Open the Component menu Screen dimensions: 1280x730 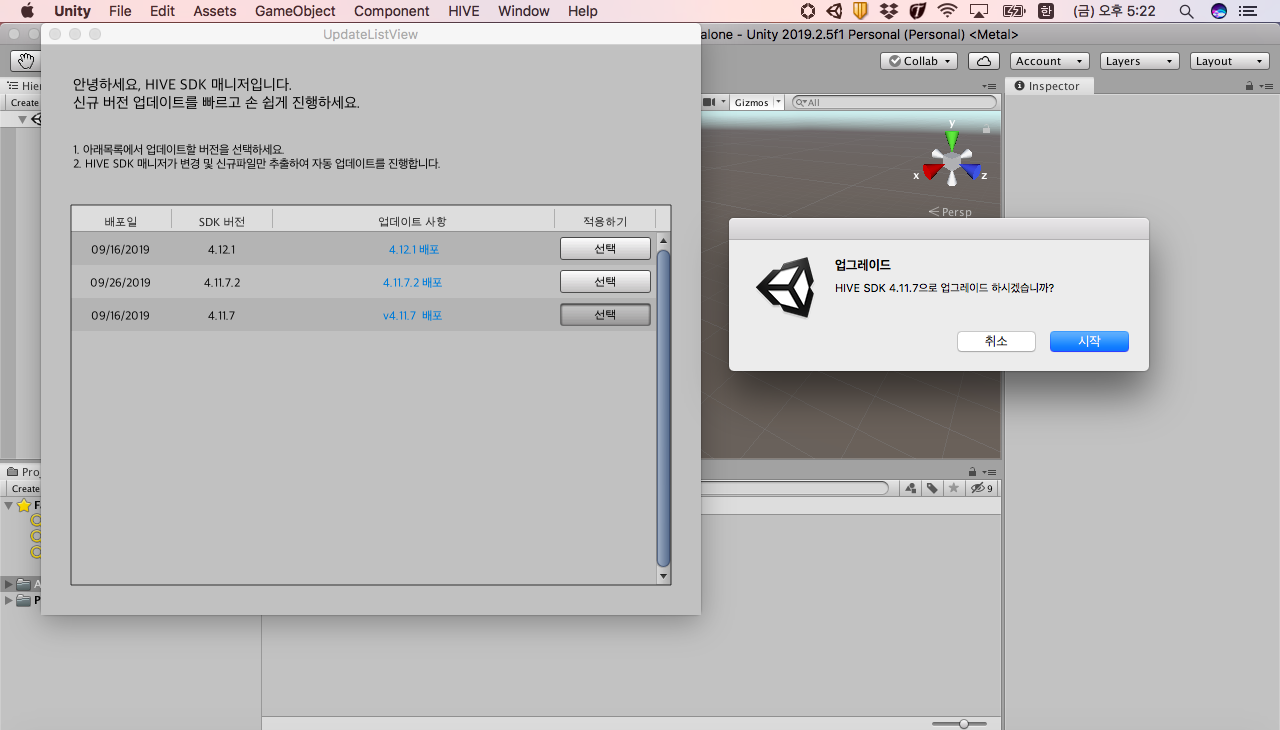click(392, 11)
